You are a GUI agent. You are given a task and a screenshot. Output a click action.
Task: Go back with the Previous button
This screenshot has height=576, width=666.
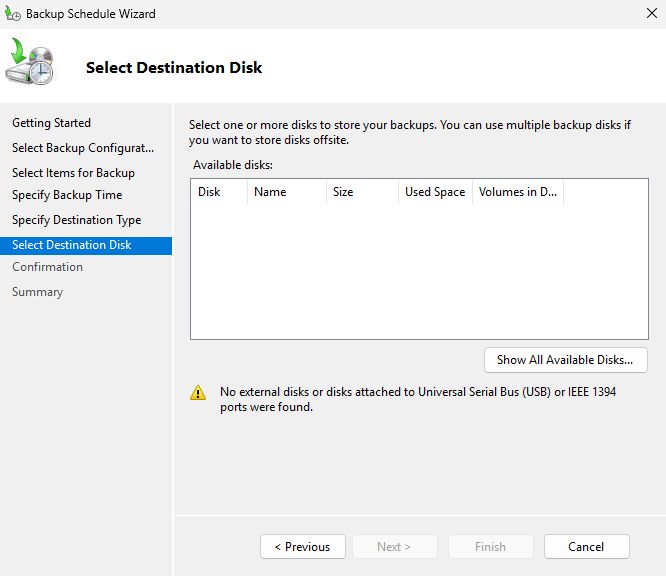coord(303,547)
